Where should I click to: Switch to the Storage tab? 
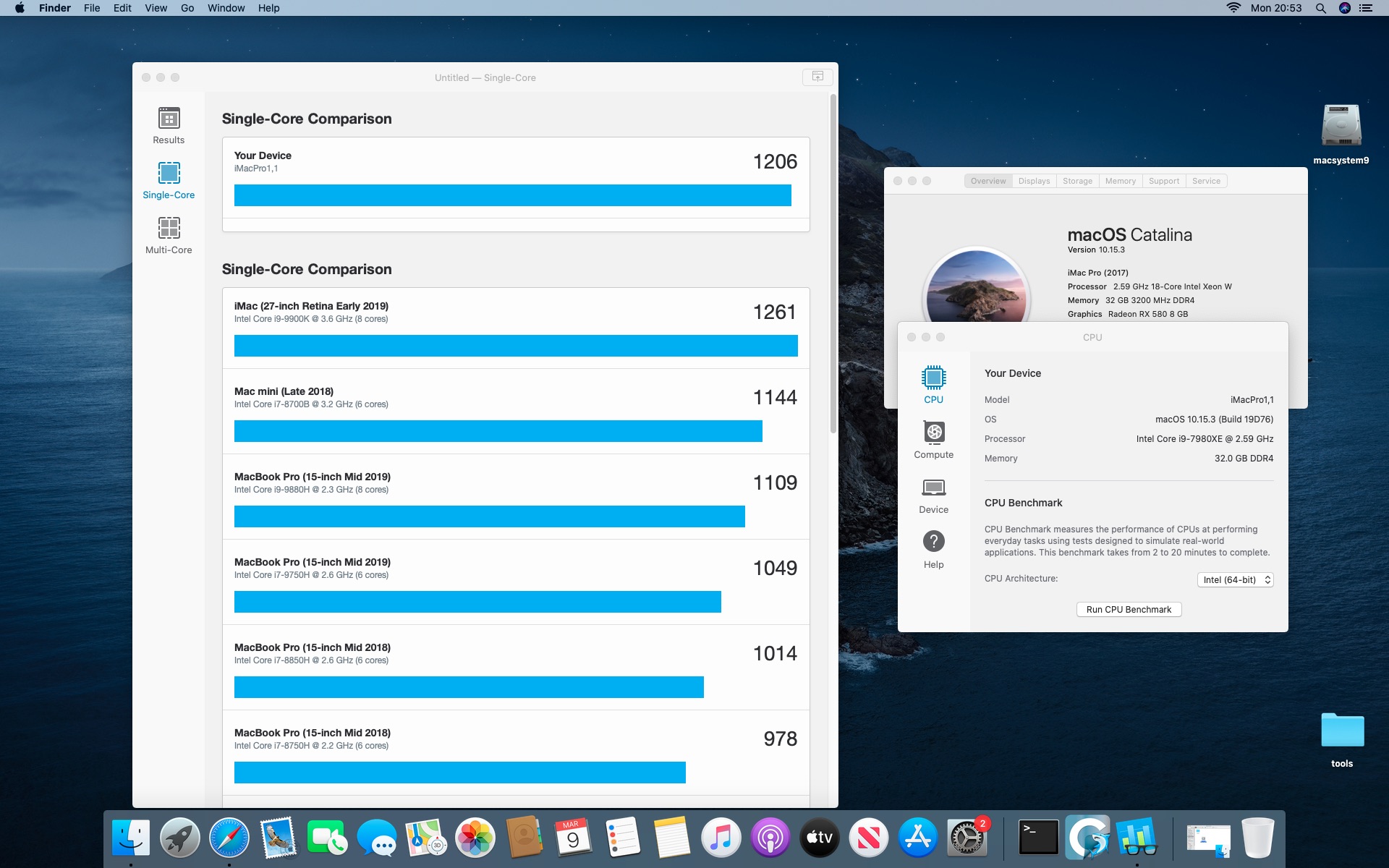[1077, 181]
